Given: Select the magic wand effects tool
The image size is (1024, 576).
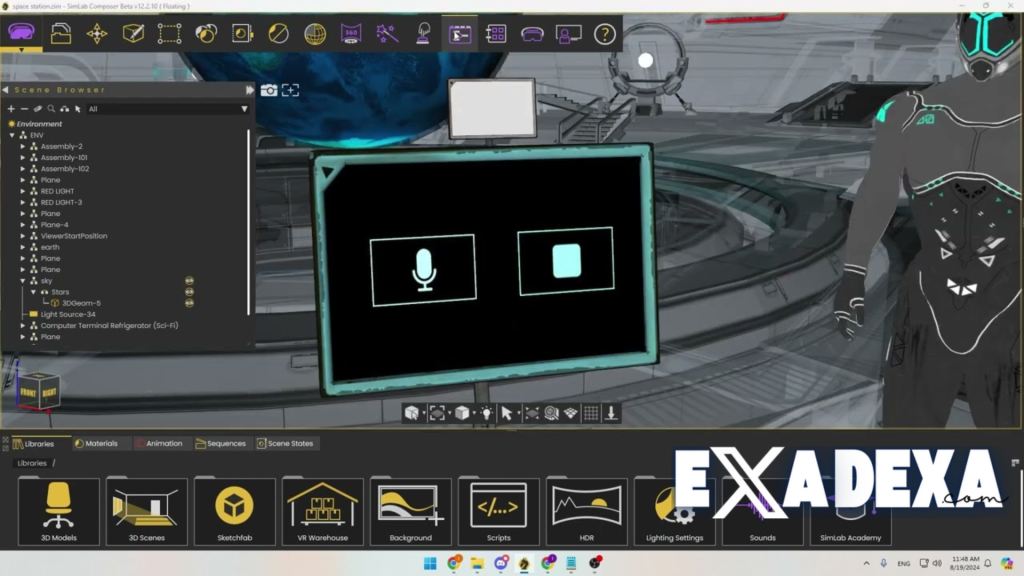Looking at the screenshot, I should pos(387,34).
